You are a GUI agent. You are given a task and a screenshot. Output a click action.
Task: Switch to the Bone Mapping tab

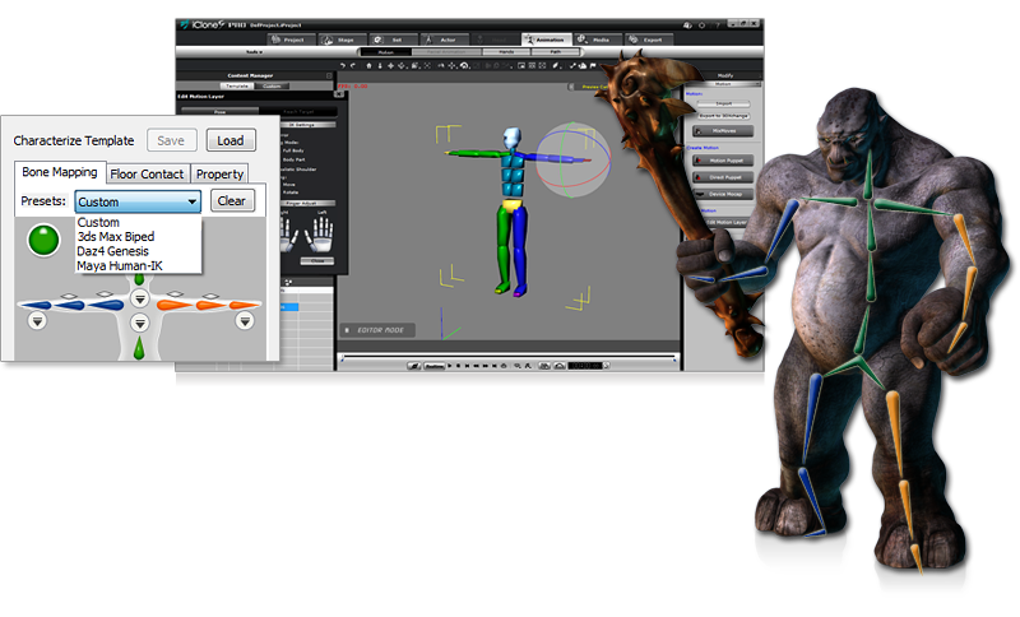[x=60, y=172]
